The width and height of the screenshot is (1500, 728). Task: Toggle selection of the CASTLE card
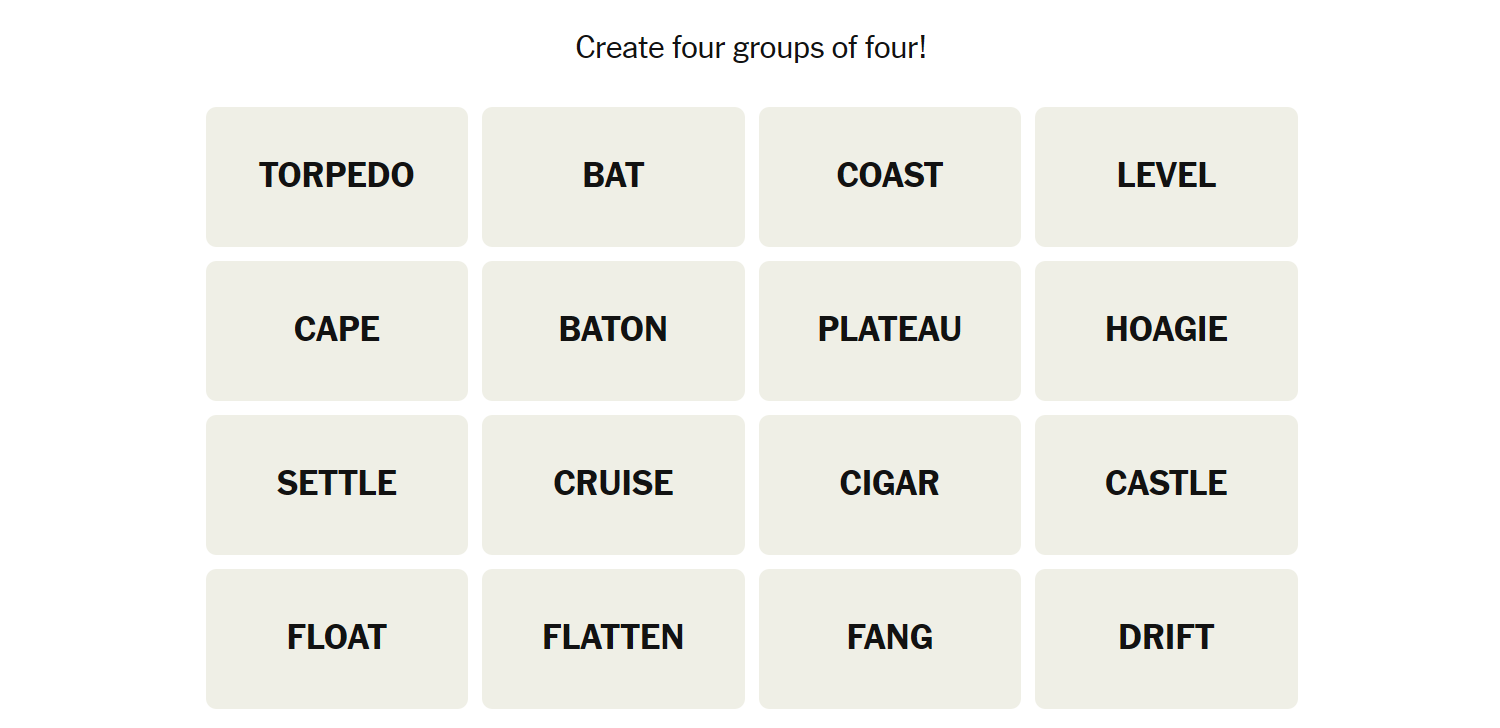tap(1166, 484)
